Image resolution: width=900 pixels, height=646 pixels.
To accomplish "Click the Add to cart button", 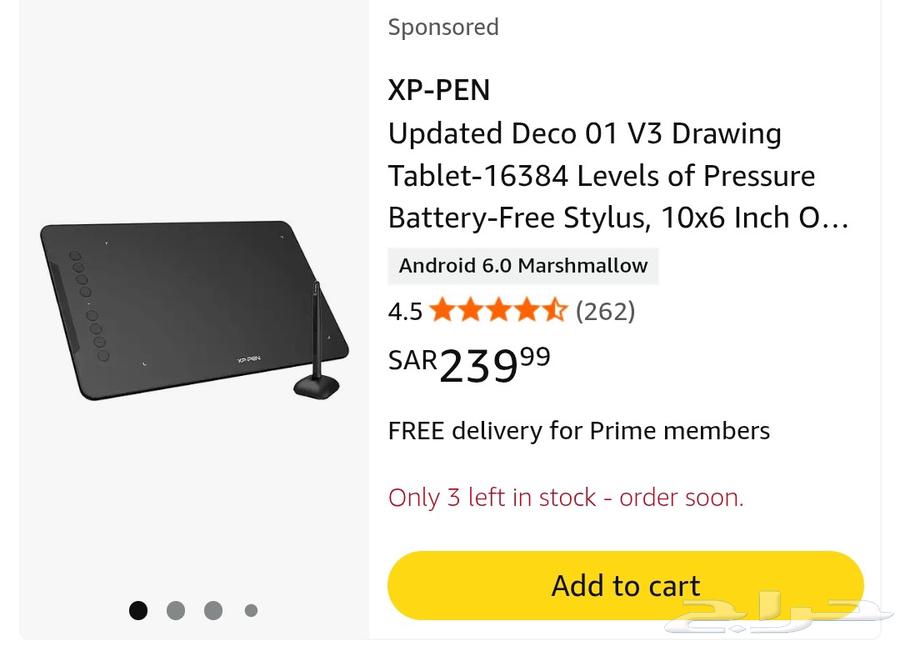I will tap(625, 585).
